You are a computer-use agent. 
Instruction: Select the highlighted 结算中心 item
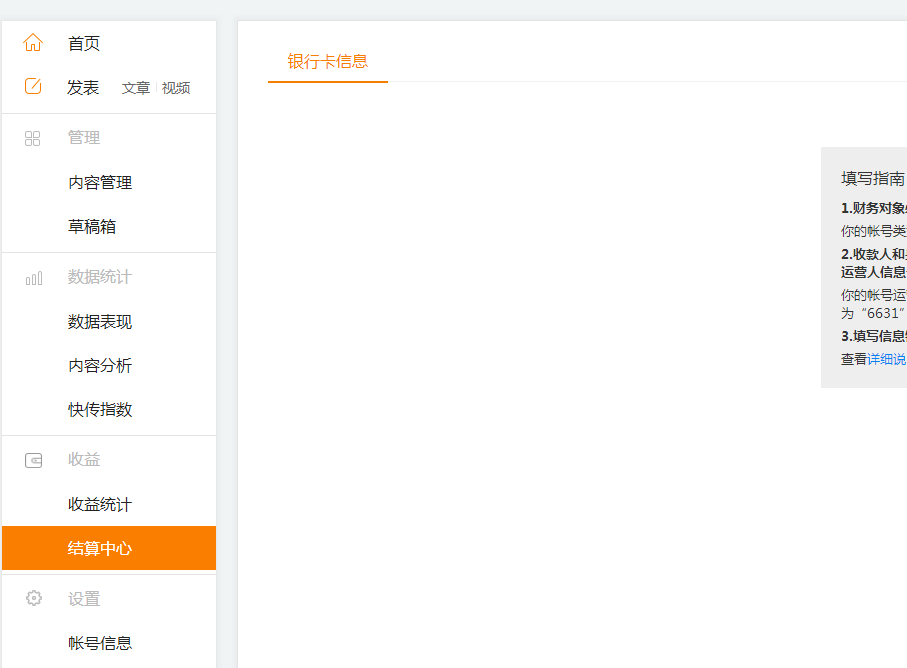101,549
